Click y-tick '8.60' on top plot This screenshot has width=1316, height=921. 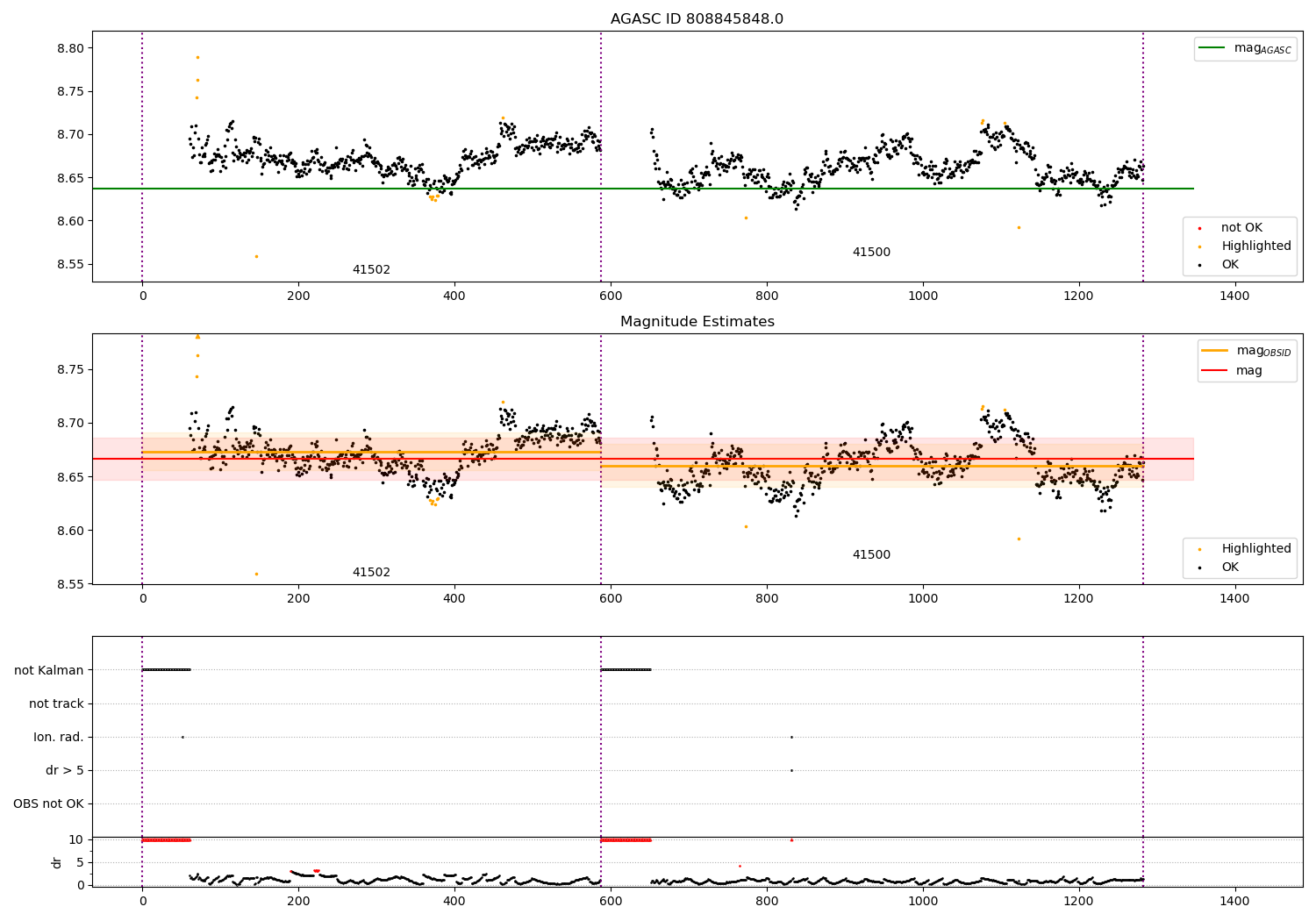(x=70, y=221)
